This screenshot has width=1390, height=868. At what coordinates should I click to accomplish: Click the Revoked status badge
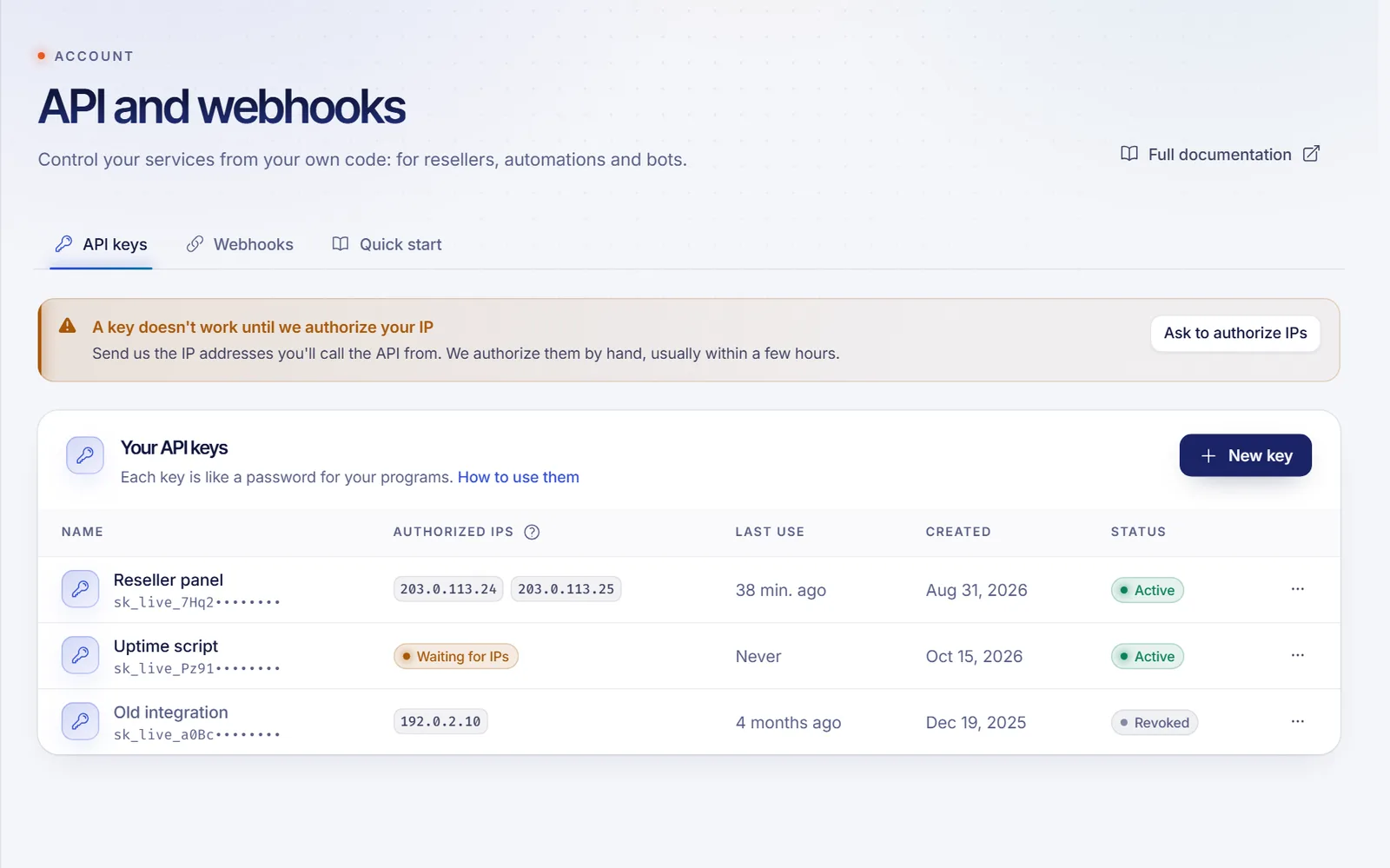pyautogui.click(x=1154, y=722)
